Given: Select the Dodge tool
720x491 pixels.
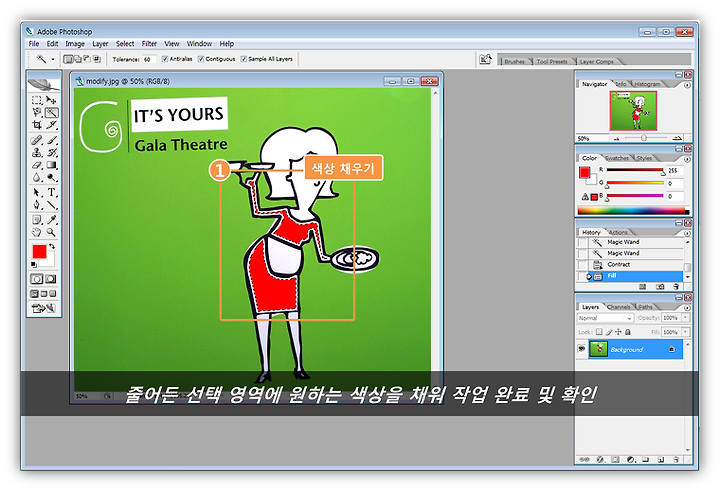Looking at the screenshot, I should point(51,177).
